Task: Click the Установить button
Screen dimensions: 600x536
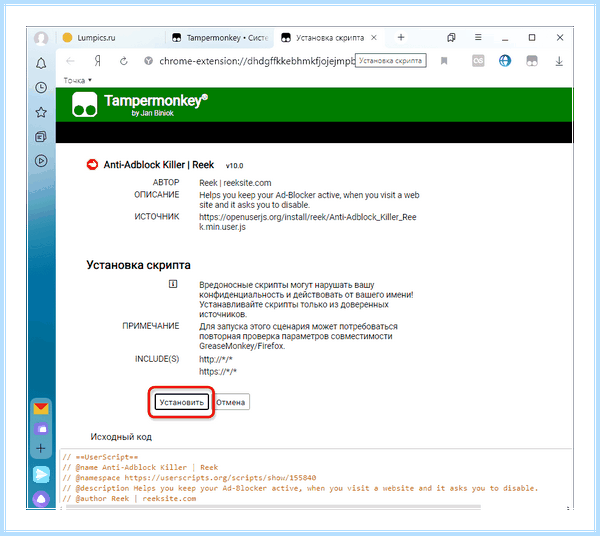Action: tap(181, 402)
